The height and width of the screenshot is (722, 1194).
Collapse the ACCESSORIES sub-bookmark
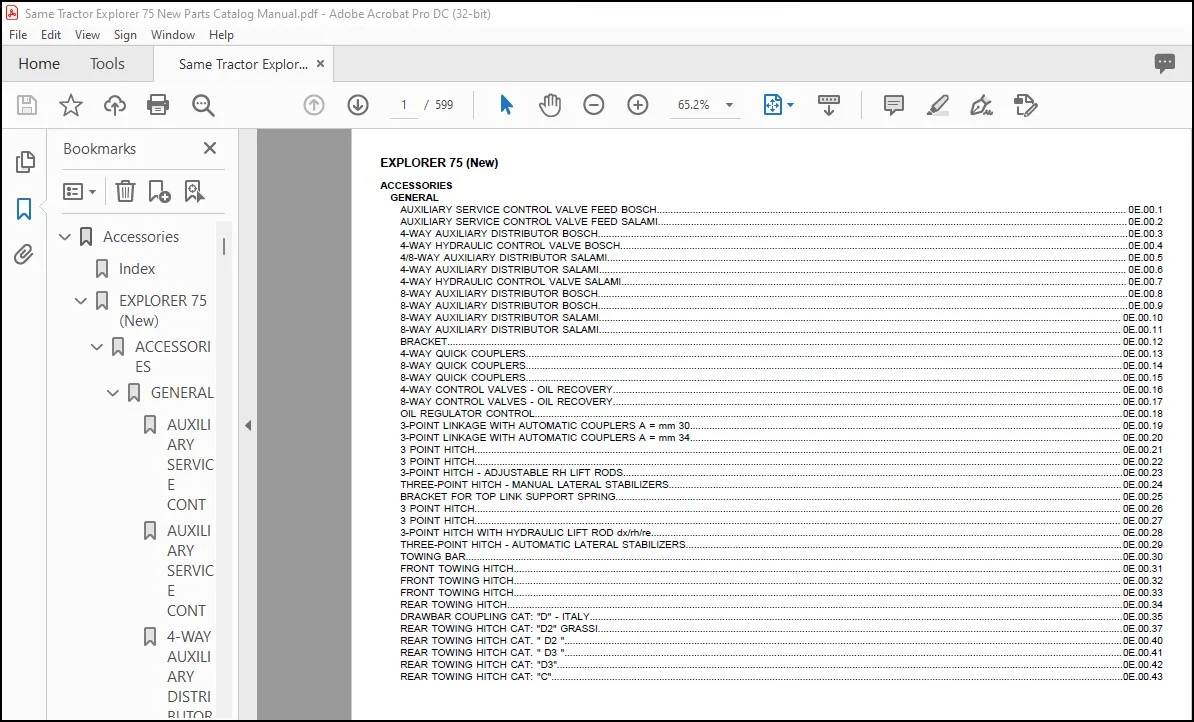coord(97,347)
